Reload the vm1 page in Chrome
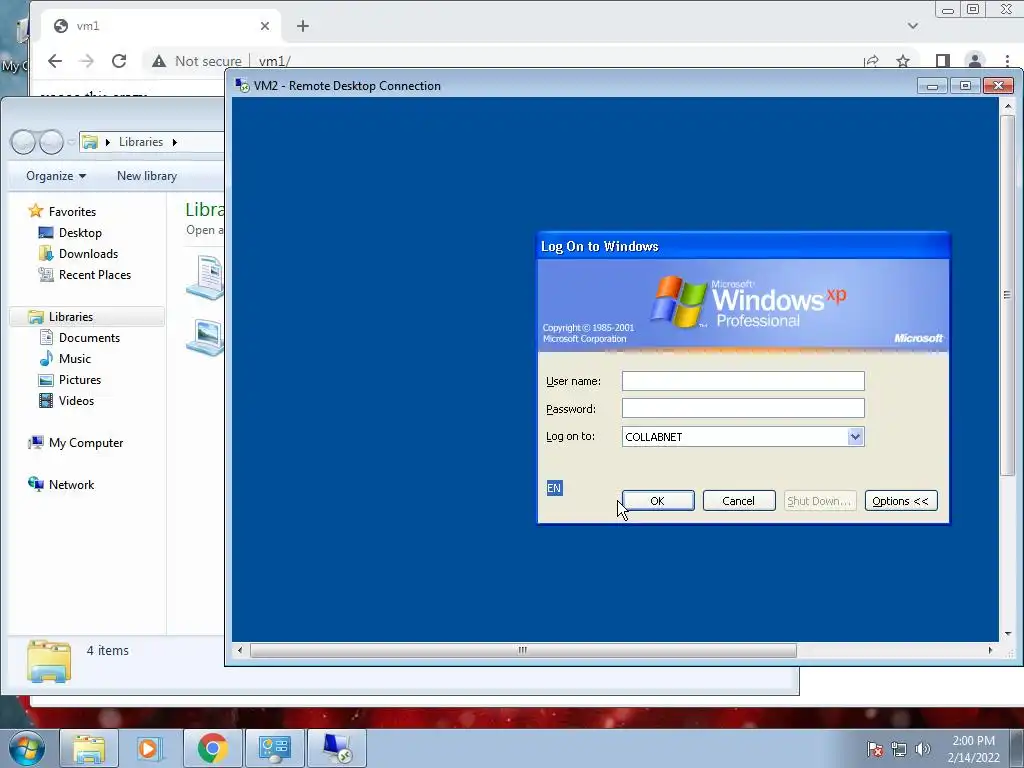Image resolution: width=1024 pixels, height=768 pixels. click(x=119, y=61)
